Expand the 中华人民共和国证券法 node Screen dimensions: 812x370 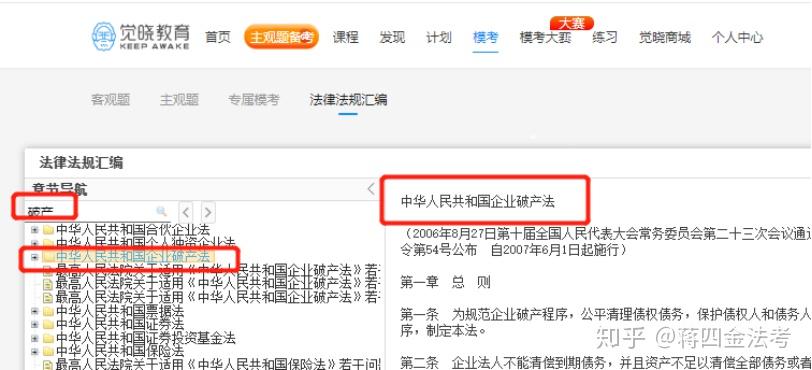(x=35, y=325)
